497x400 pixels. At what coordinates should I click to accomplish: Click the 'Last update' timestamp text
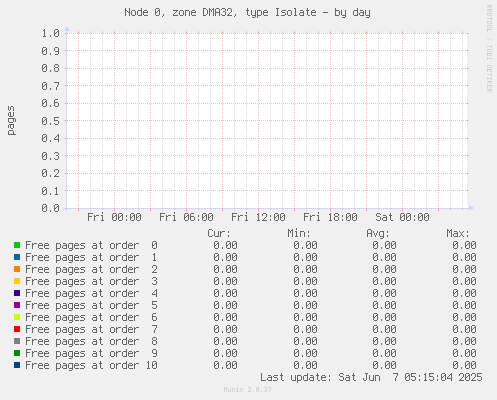tap(371, 378)
